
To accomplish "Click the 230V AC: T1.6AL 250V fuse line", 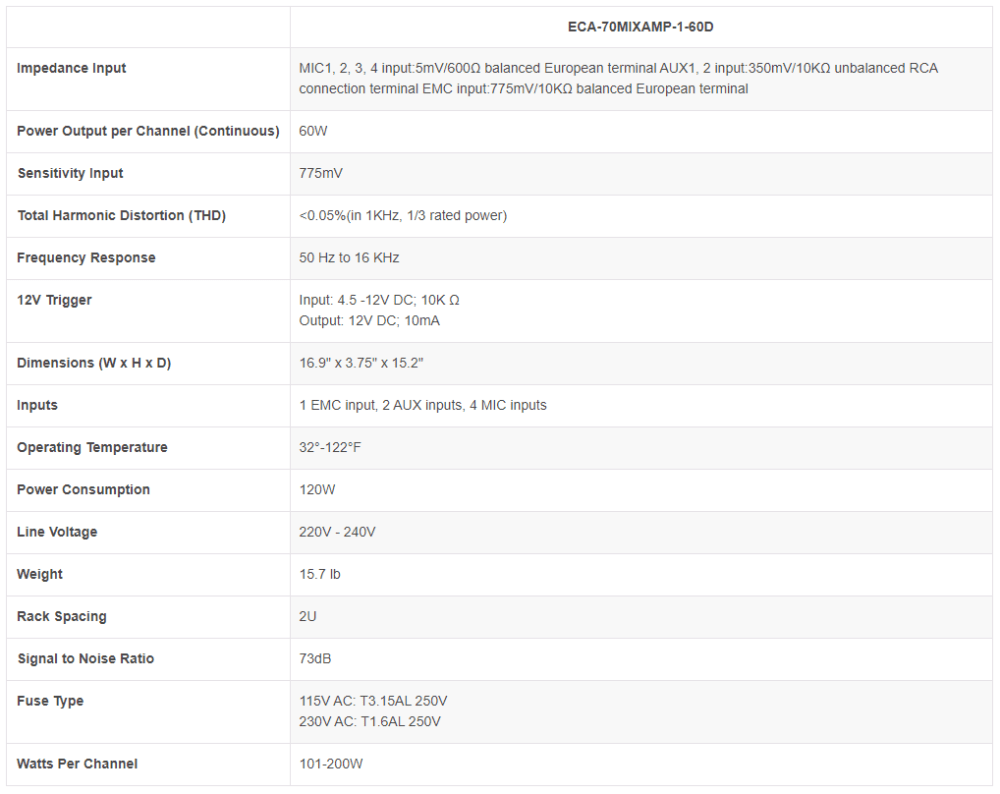I will point(370,722).
